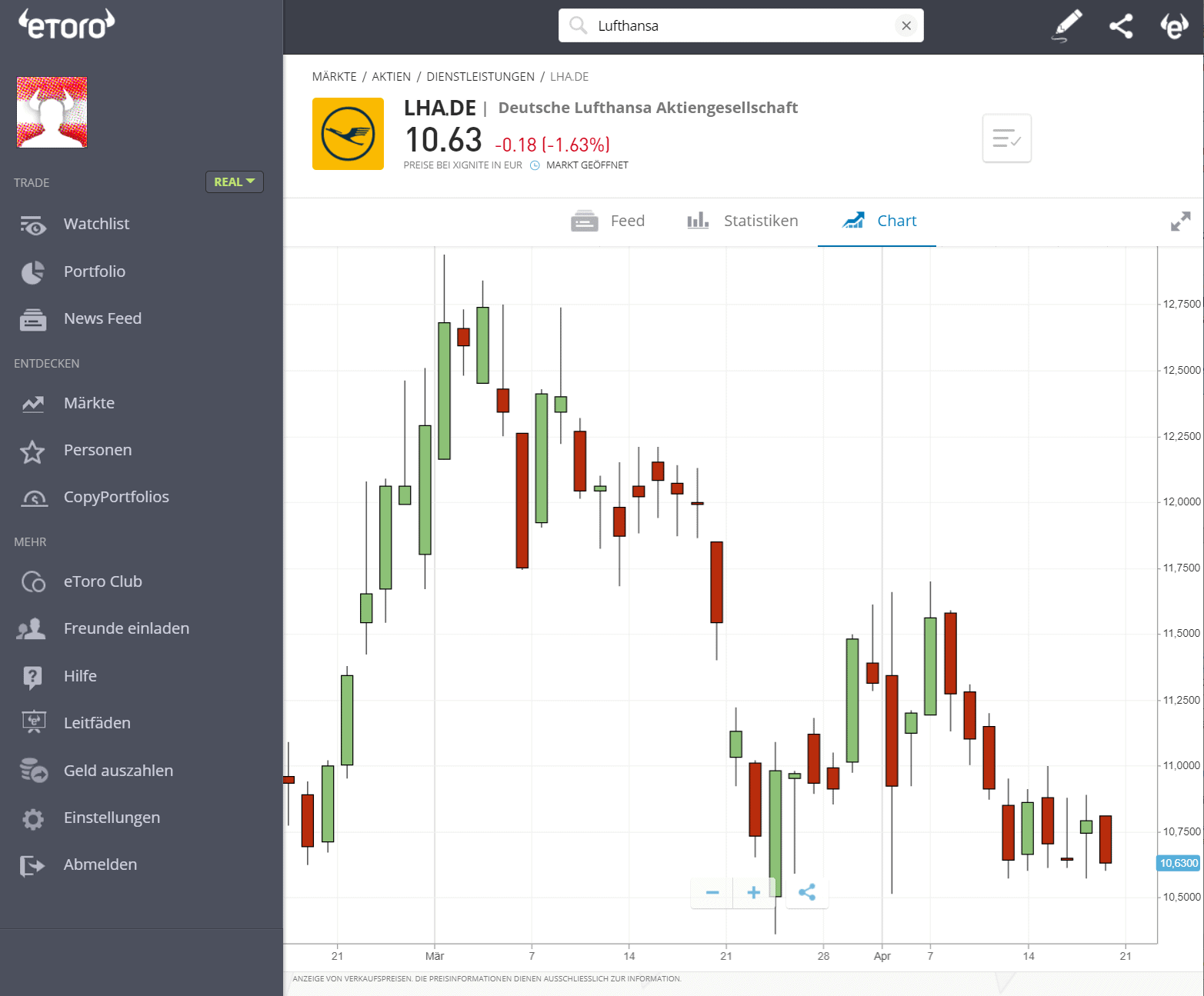The image size is (1204, 996).
Task: Toggle add to watchlist button
Action: coord(1006,138)
